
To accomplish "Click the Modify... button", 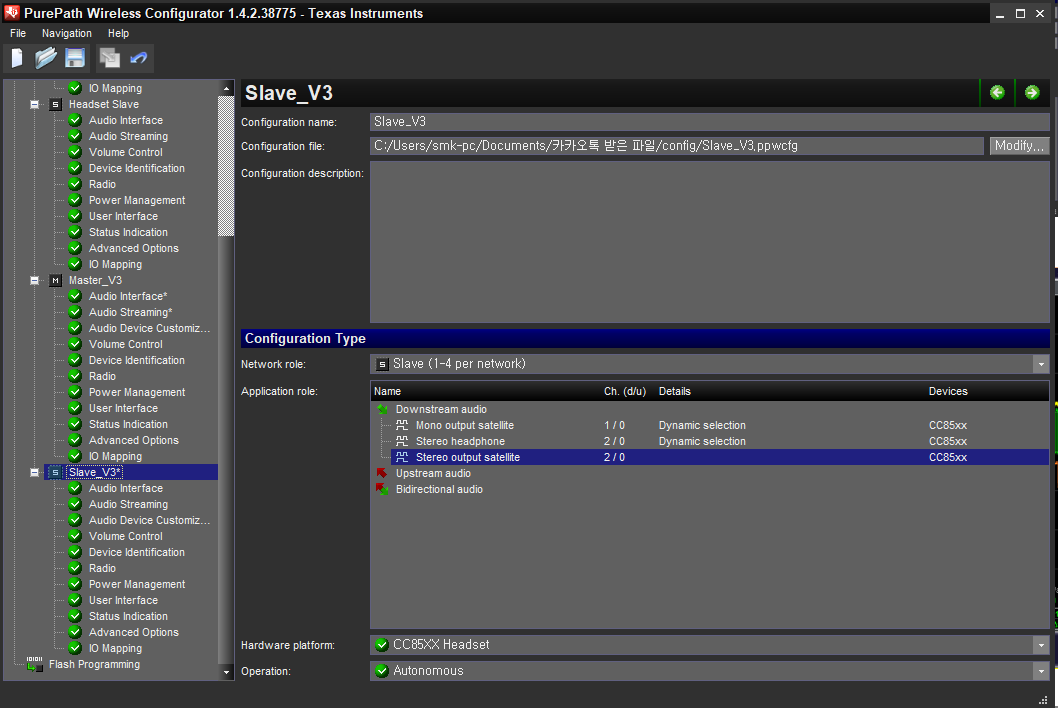I will (1020, 146).
